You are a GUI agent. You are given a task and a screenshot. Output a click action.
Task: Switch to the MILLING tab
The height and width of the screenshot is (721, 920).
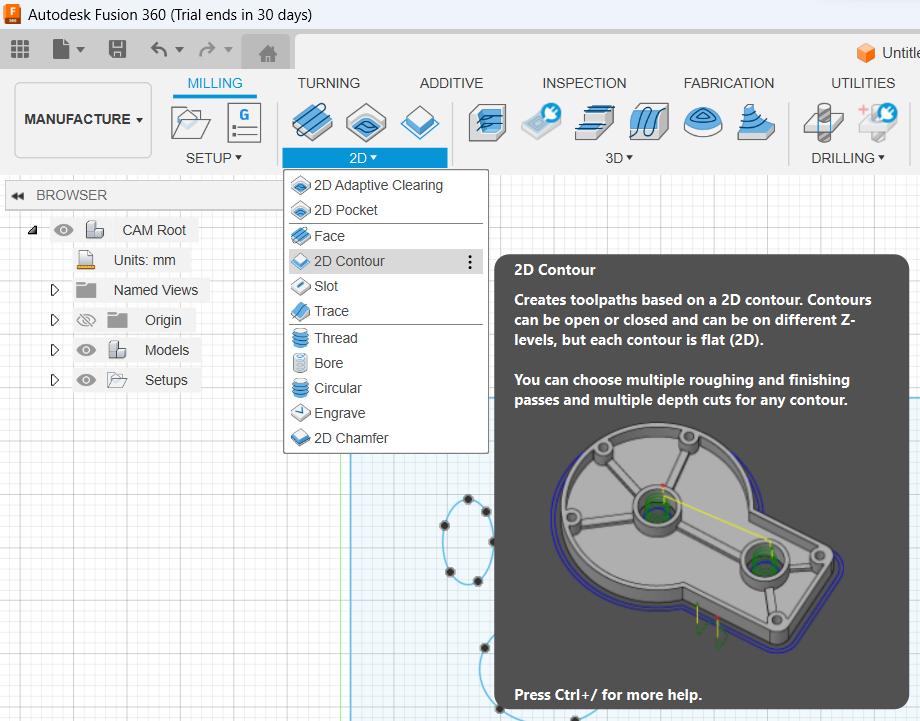coord(215,83)
